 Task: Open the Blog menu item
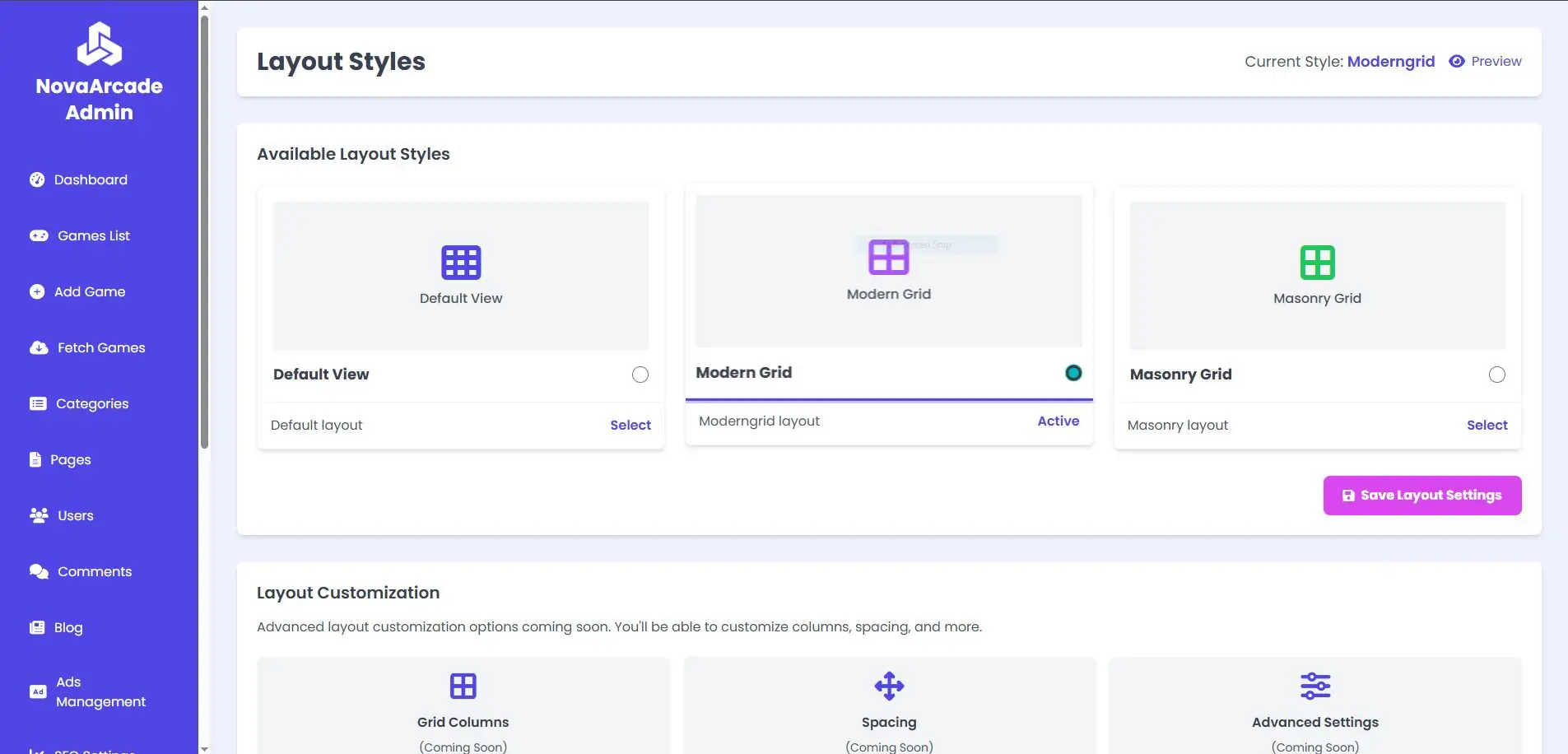coord(68,627)
